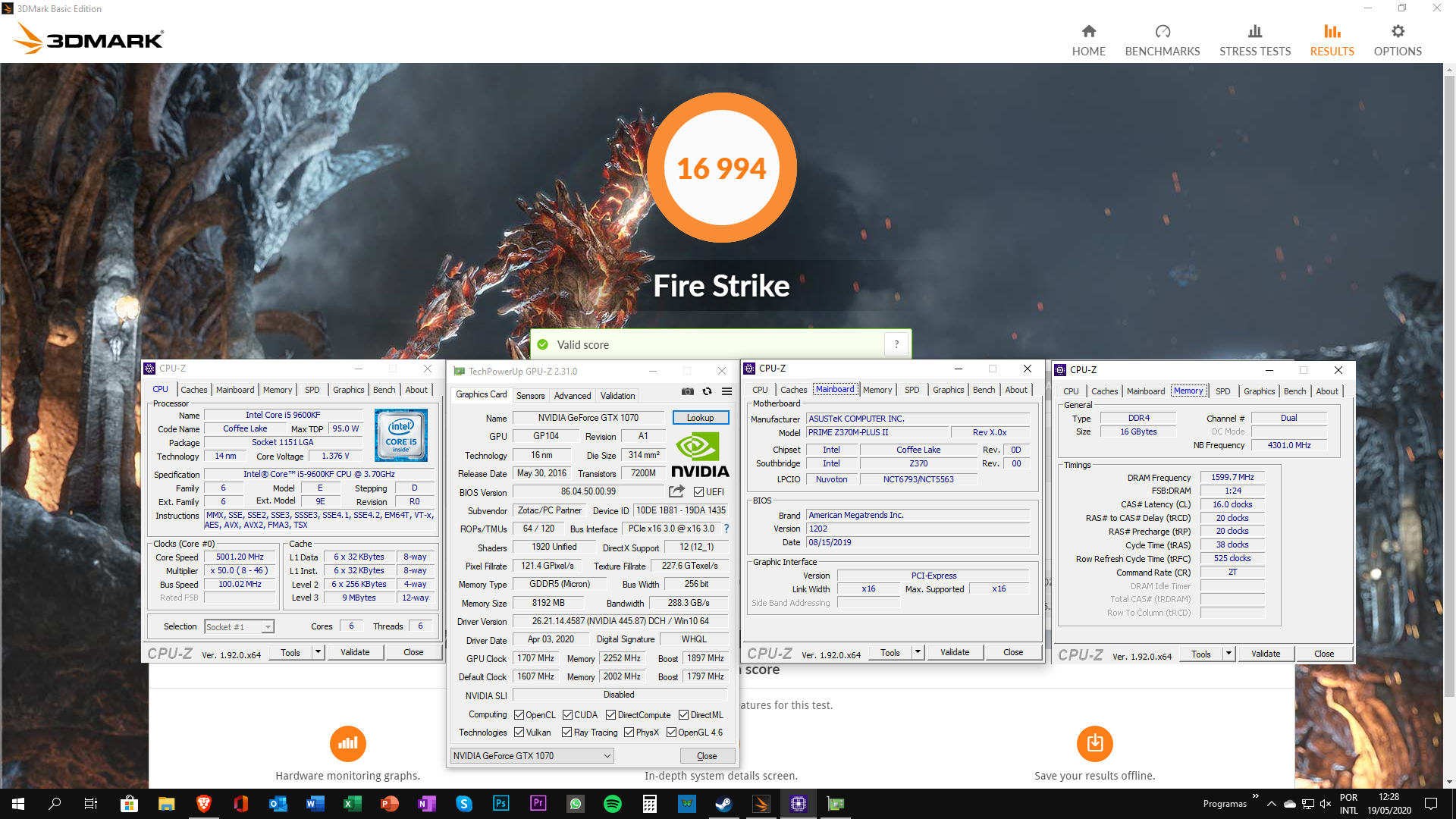1456x819 pixels.
Task: Open the STRESS TESTS section
Action: pyautogui.click(x=1255, y=40)
